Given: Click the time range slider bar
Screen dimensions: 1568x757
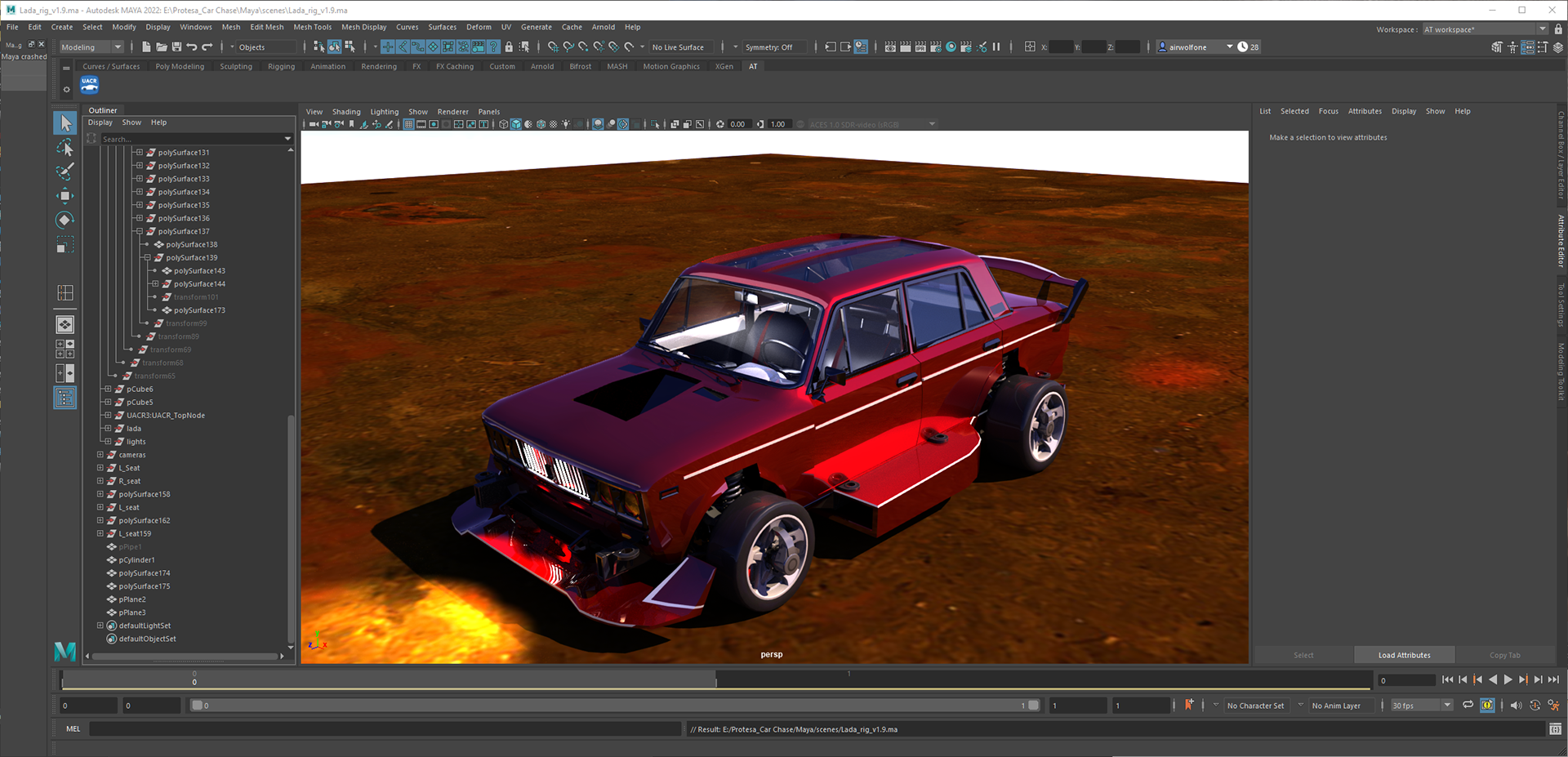Looking at the screenshot, I should tap(616, 706).
